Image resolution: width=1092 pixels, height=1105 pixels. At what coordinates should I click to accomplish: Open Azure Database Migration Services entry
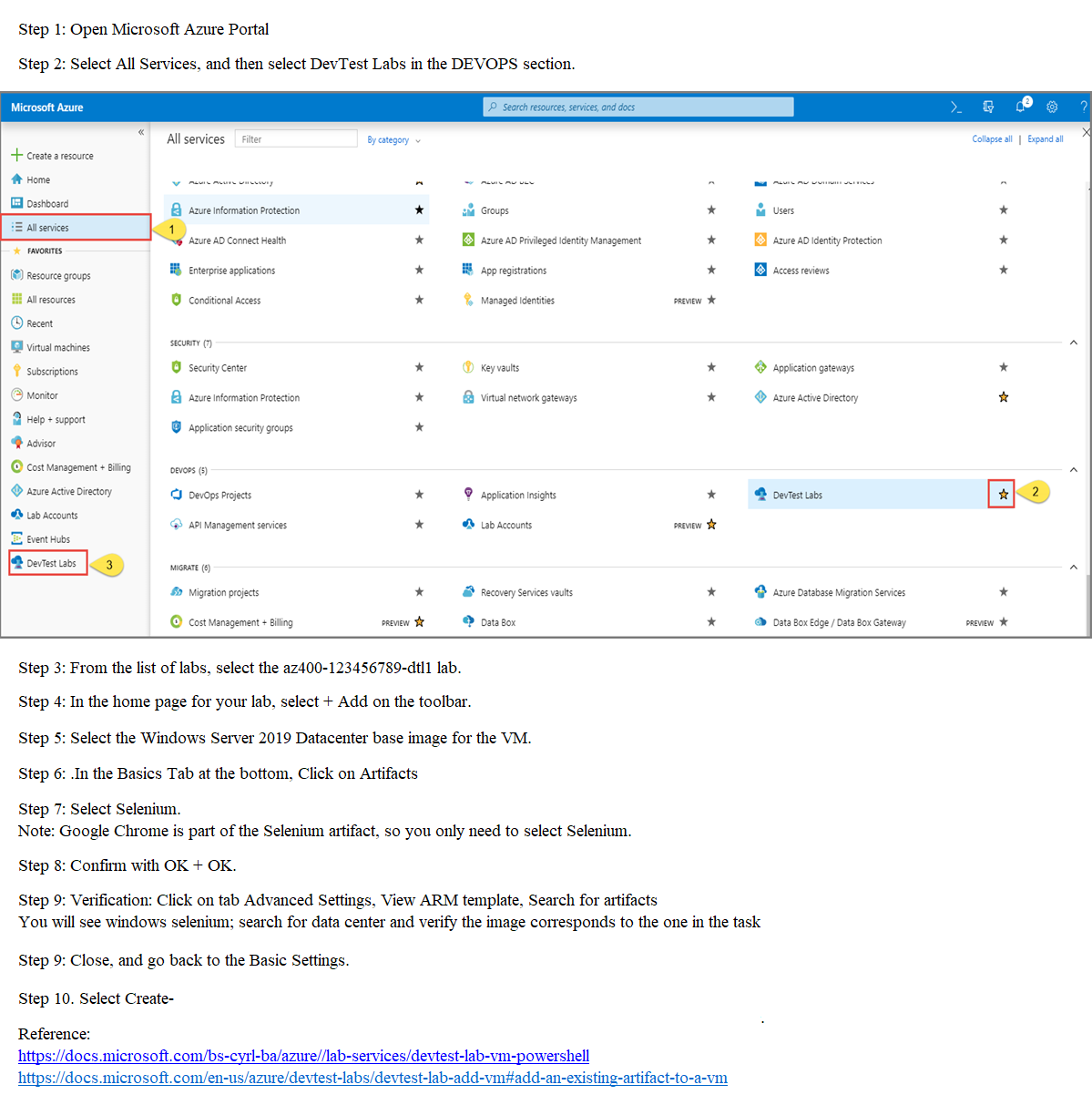coord(839,593)
